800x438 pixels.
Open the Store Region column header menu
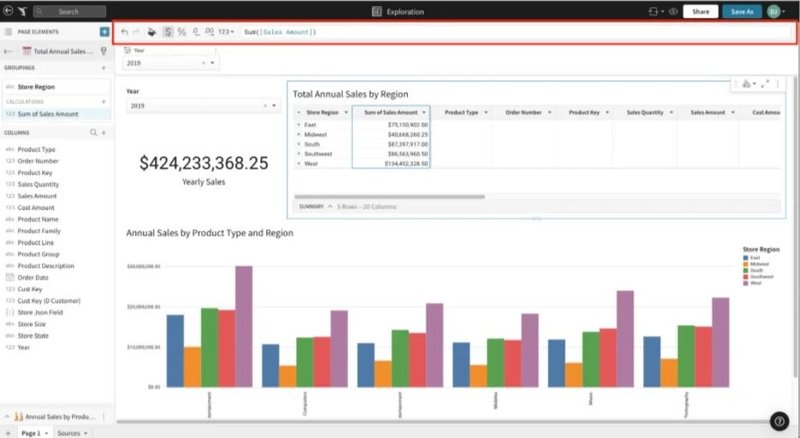coord(346,112)
